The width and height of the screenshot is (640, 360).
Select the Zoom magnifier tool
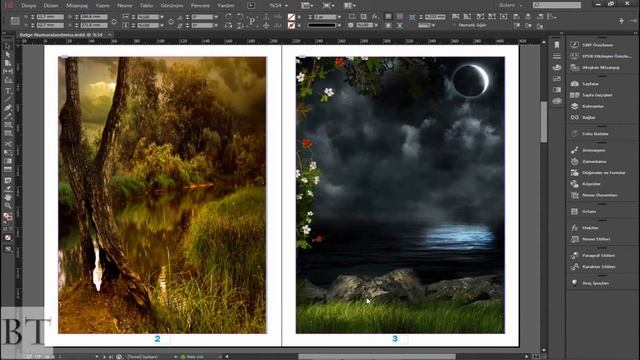coord(8,206)
